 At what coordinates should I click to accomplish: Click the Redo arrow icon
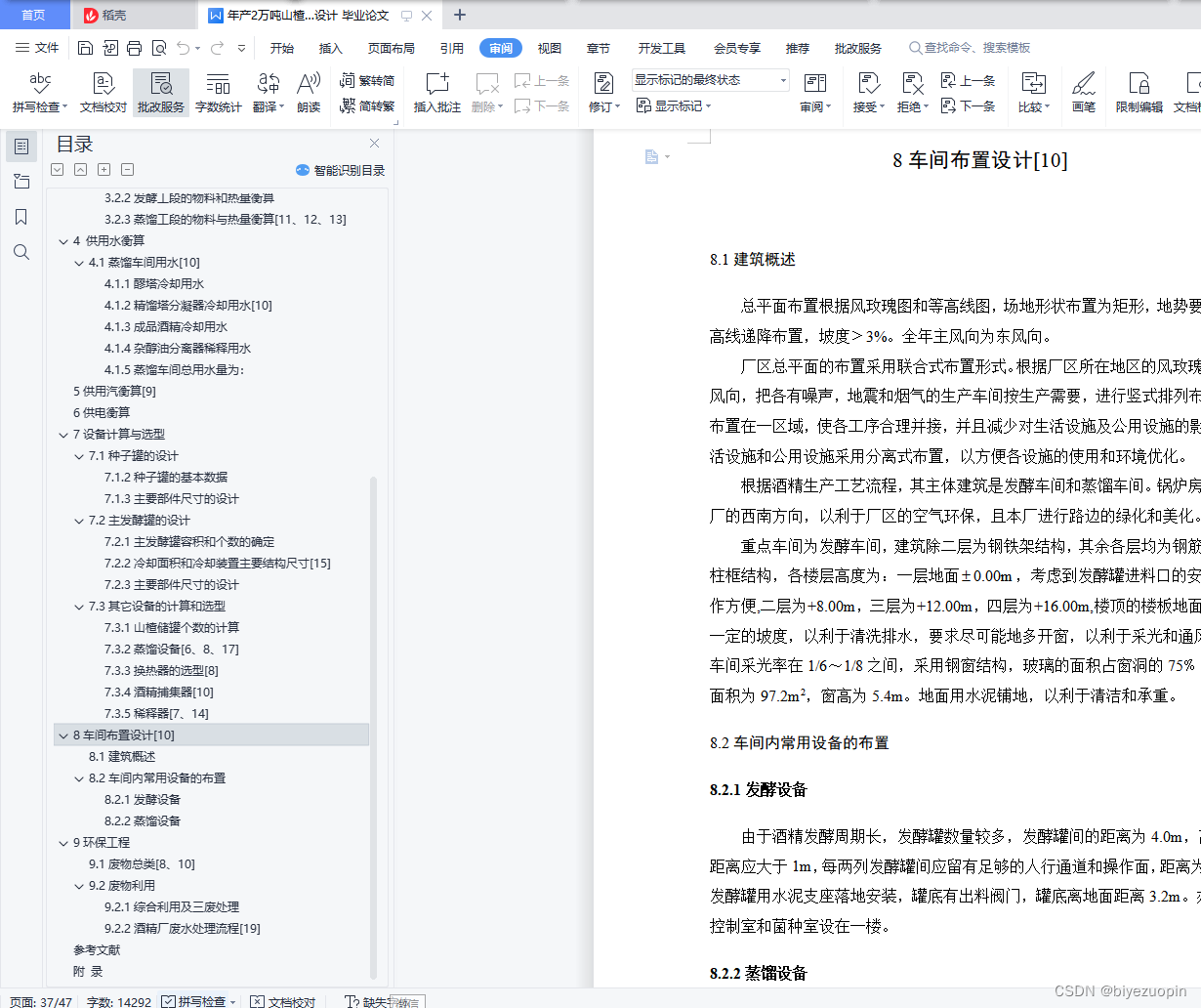[x=217, y=48]
